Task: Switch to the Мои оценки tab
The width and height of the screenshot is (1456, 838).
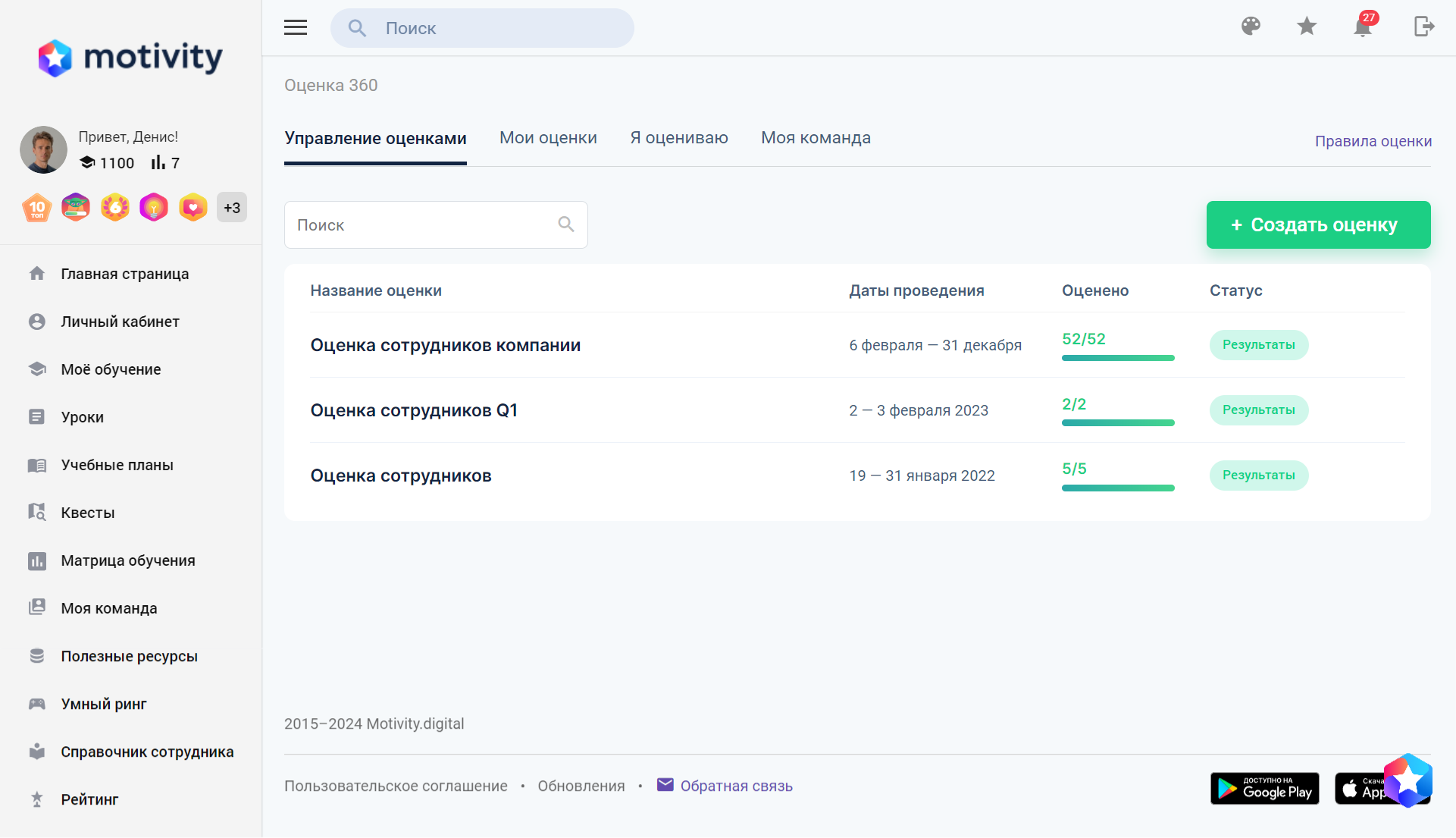Action: click(548, 138)
